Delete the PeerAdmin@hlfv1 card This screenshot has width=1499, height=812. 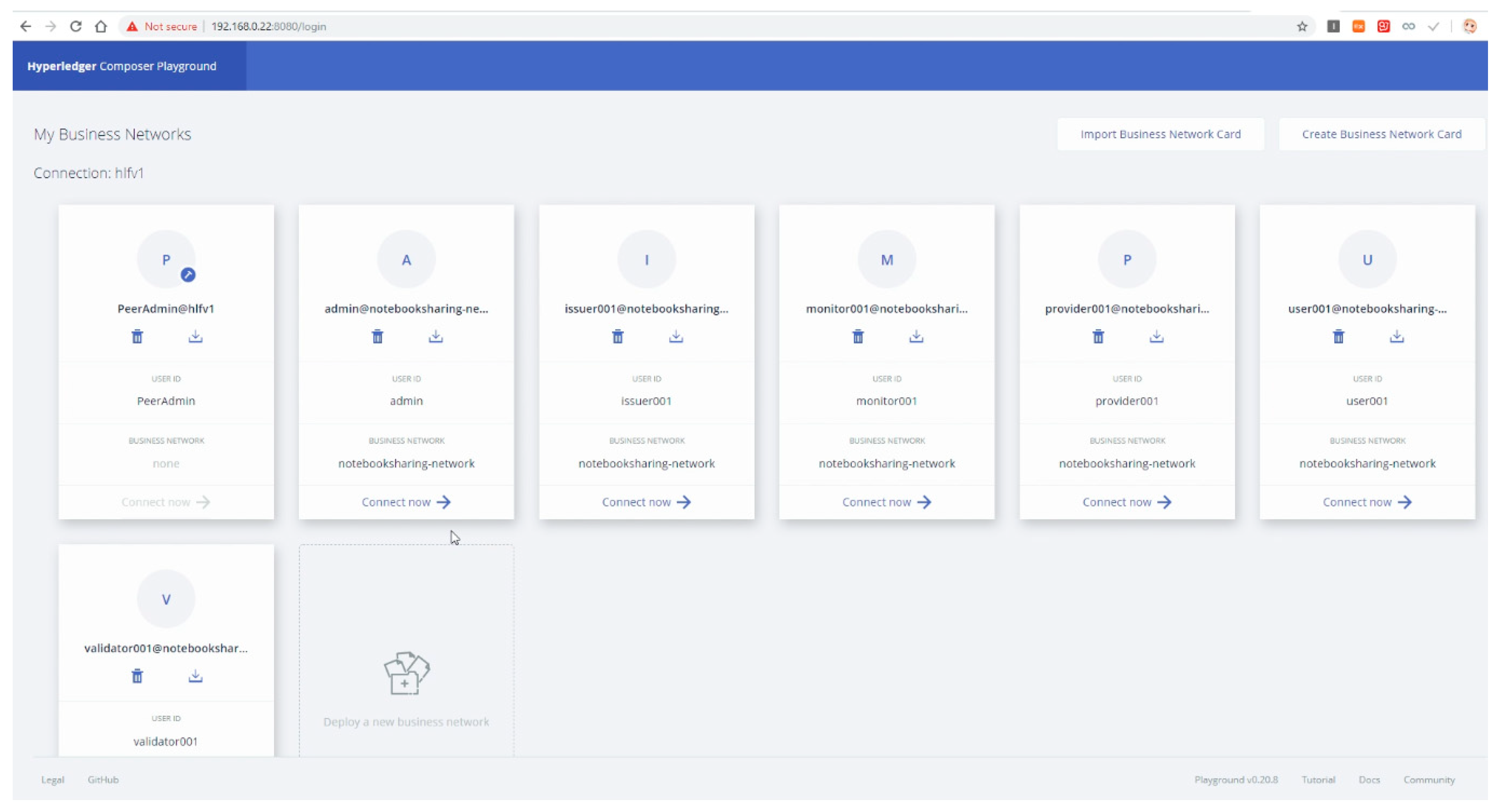[x=137, y=337]
